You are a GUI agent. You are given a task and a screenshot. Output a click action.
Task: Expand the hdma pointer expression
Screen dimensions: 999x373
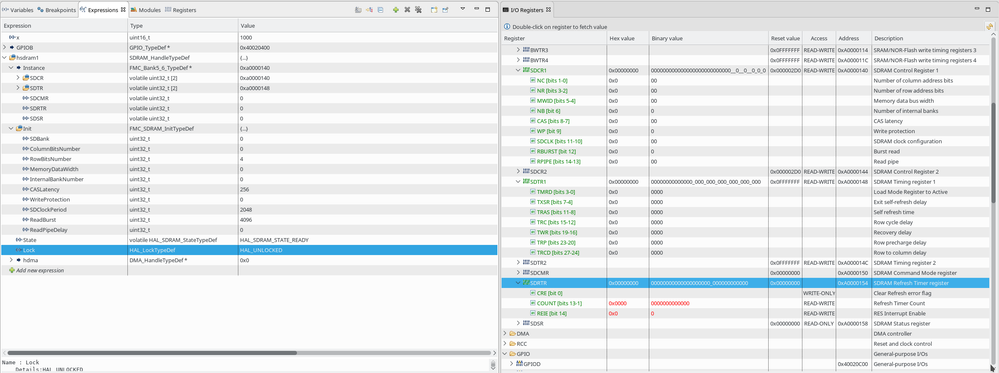11,260
